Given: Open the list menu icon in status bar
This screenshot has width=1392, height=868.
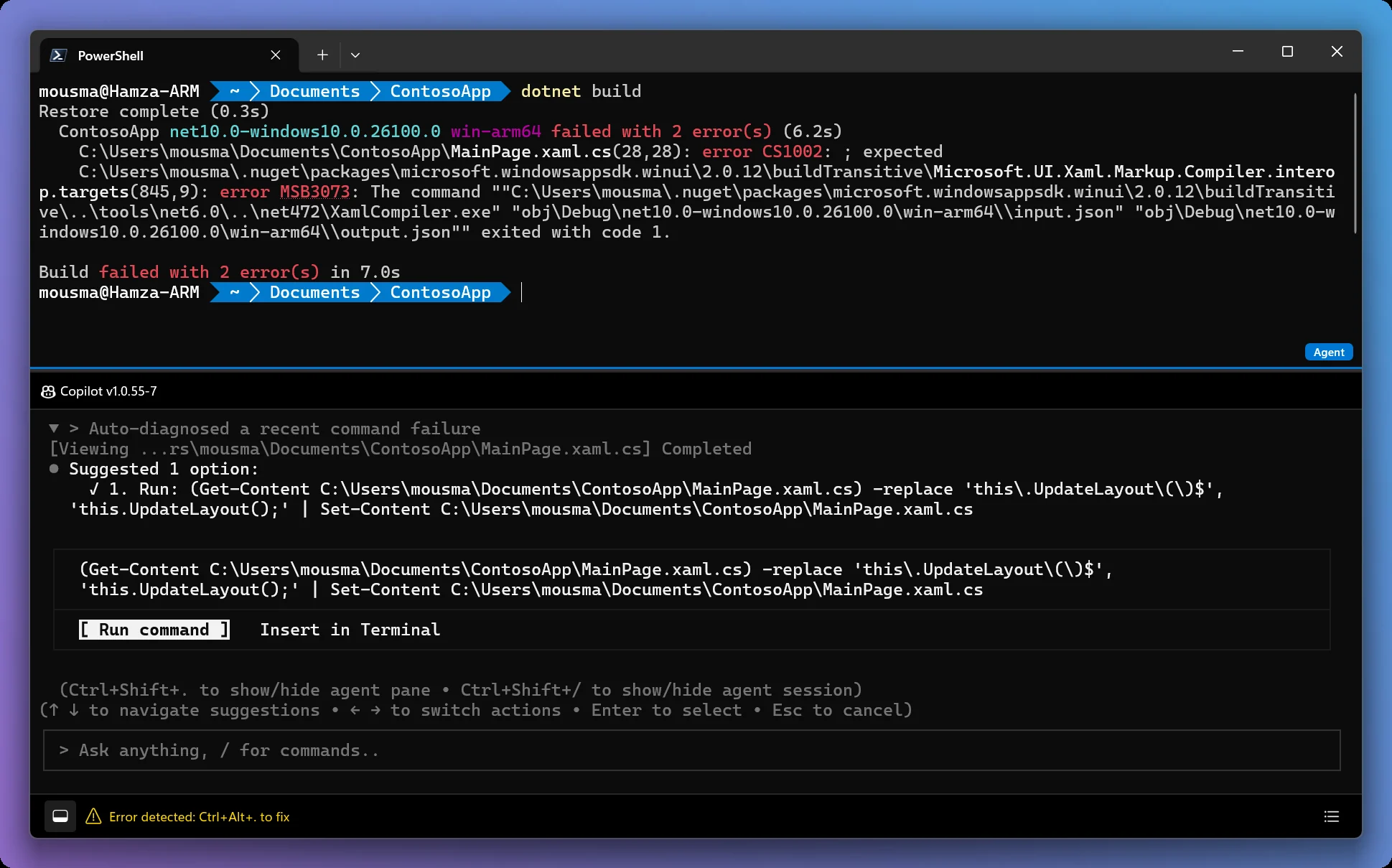Looking at the screenshot, I should point(1332,816).
